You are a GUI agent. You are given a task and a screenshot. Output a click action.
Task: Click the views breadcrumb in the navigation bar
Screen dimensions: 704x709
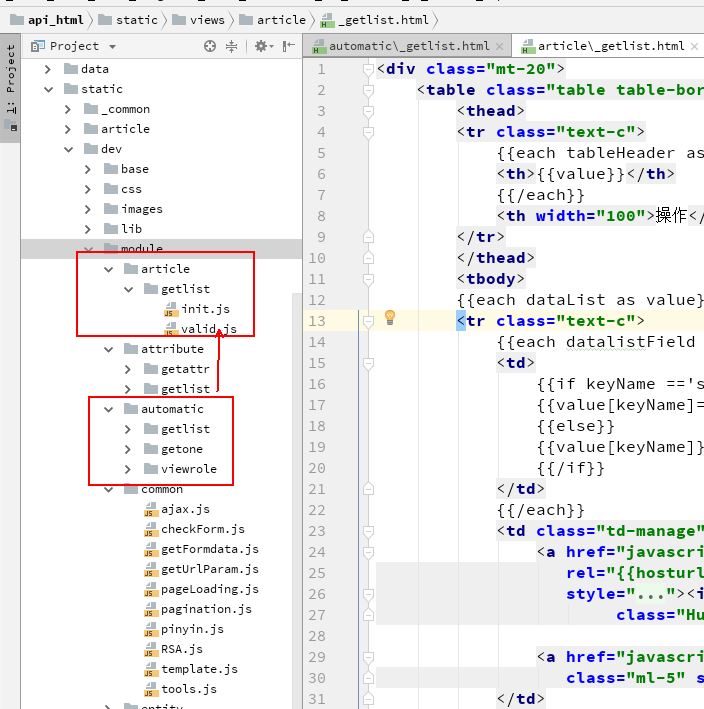point(206,19)
